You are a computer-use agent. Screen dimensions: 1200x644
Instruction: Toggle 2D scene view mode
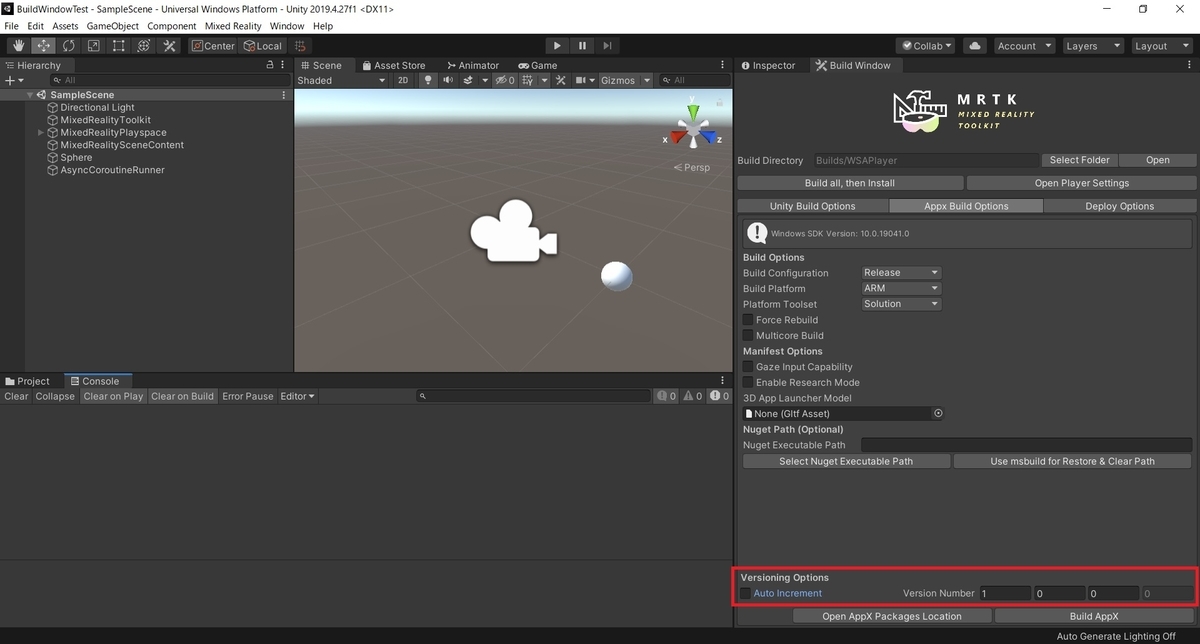[403, 80]
